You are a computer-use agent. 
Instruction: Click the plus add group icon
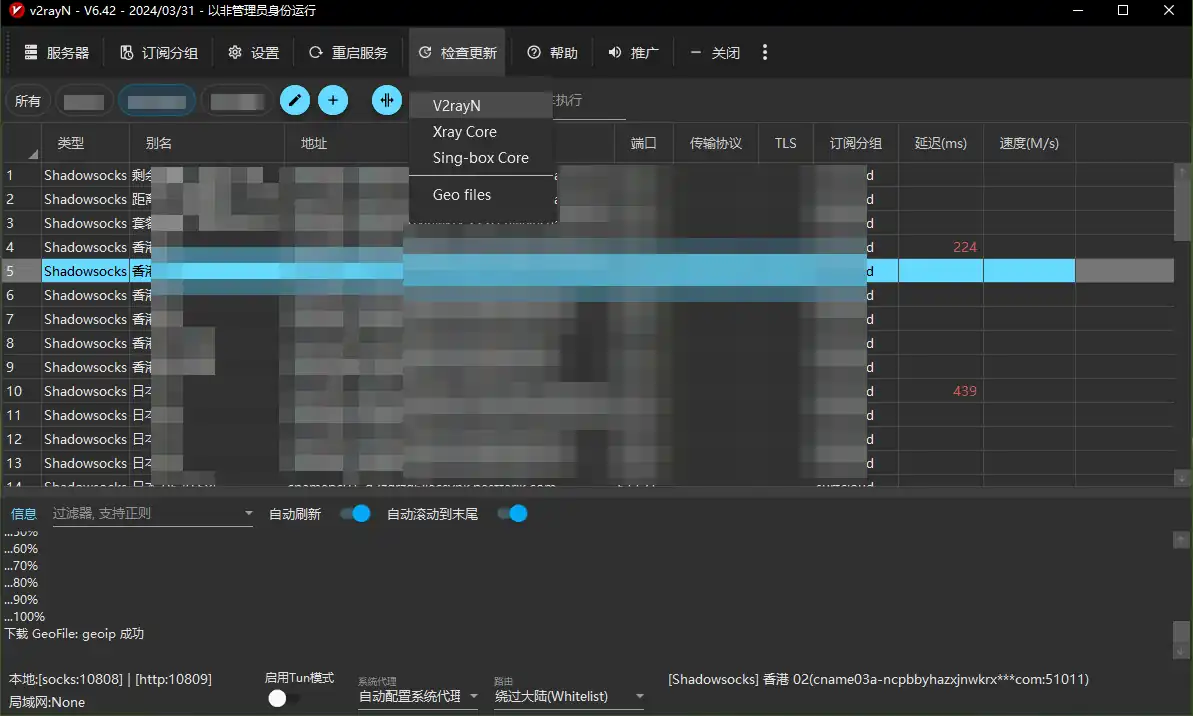point(332,100)
